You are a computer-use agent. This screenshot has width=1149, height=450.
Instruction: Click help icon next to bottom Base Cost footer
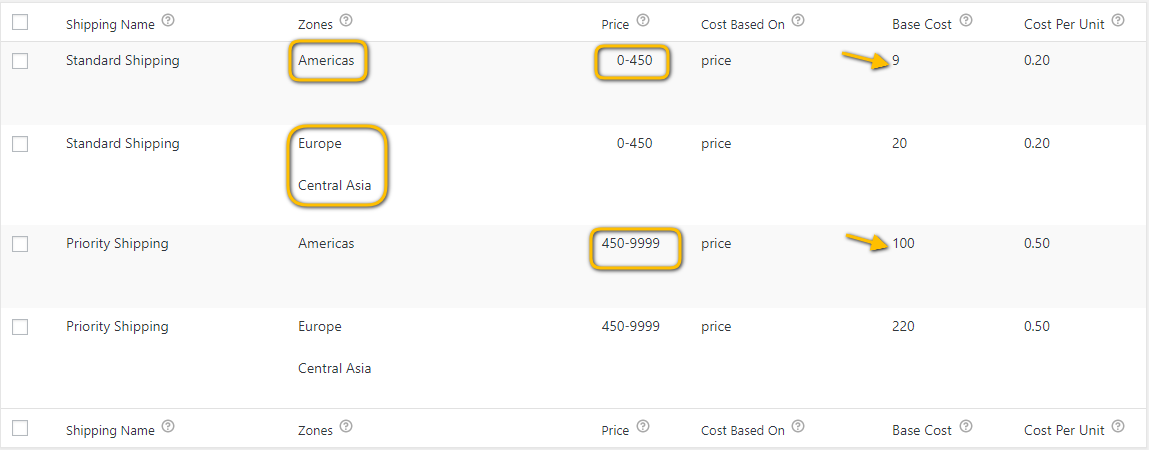click(966, 427)
